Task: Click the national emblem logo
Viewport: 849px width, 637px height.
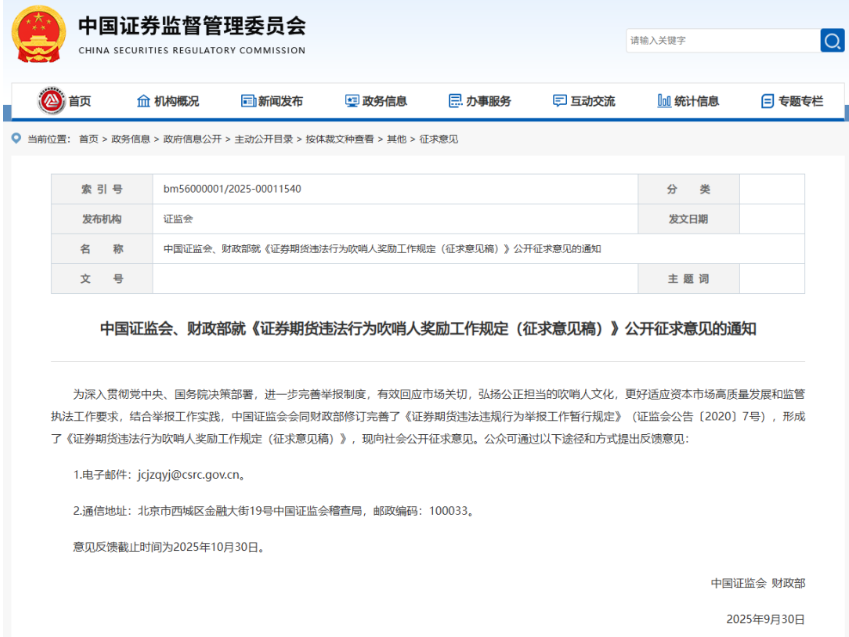Action: click(38, 34)
